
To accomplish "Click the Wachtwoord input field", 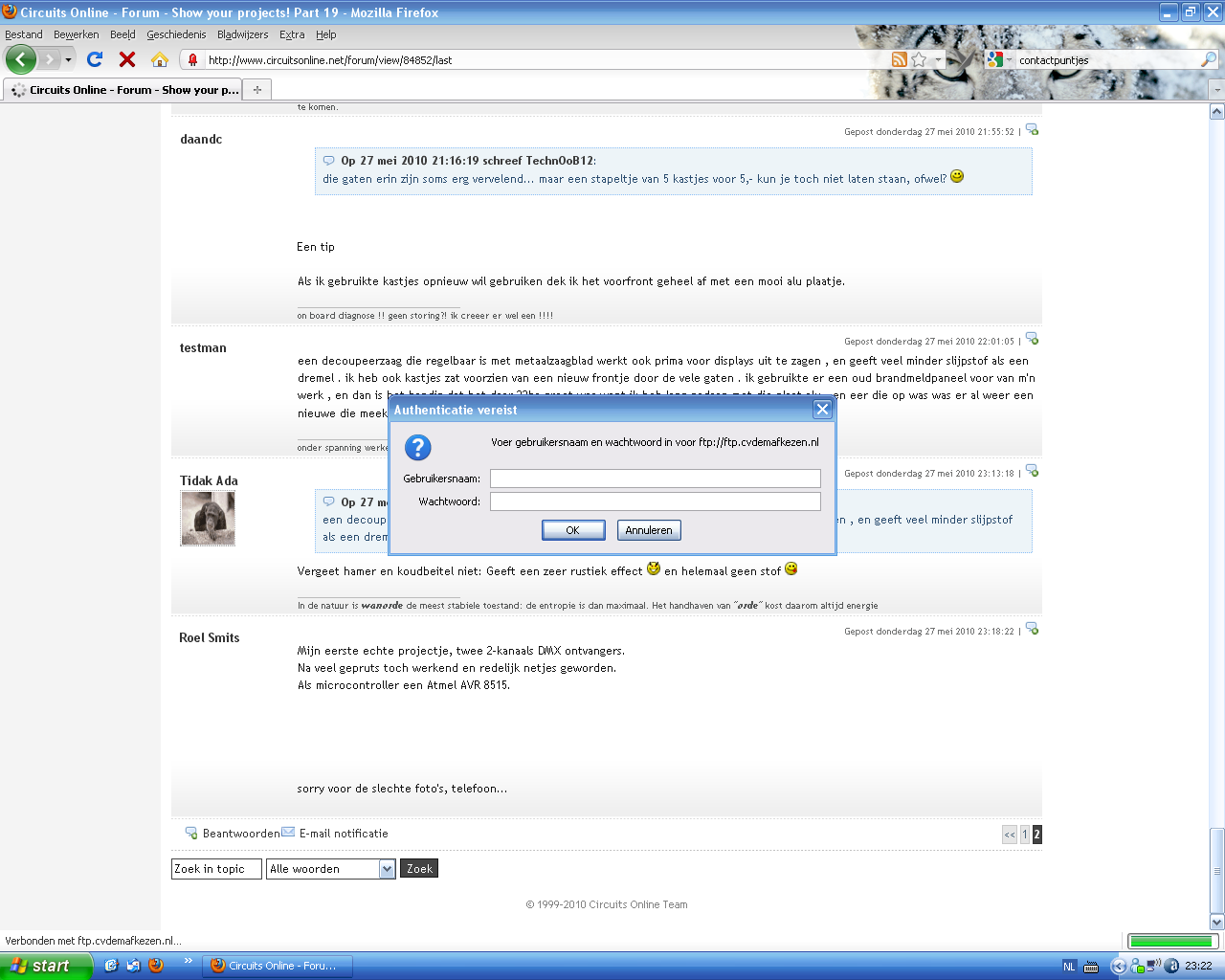I will pyautogui.click(x=655, y=501).
